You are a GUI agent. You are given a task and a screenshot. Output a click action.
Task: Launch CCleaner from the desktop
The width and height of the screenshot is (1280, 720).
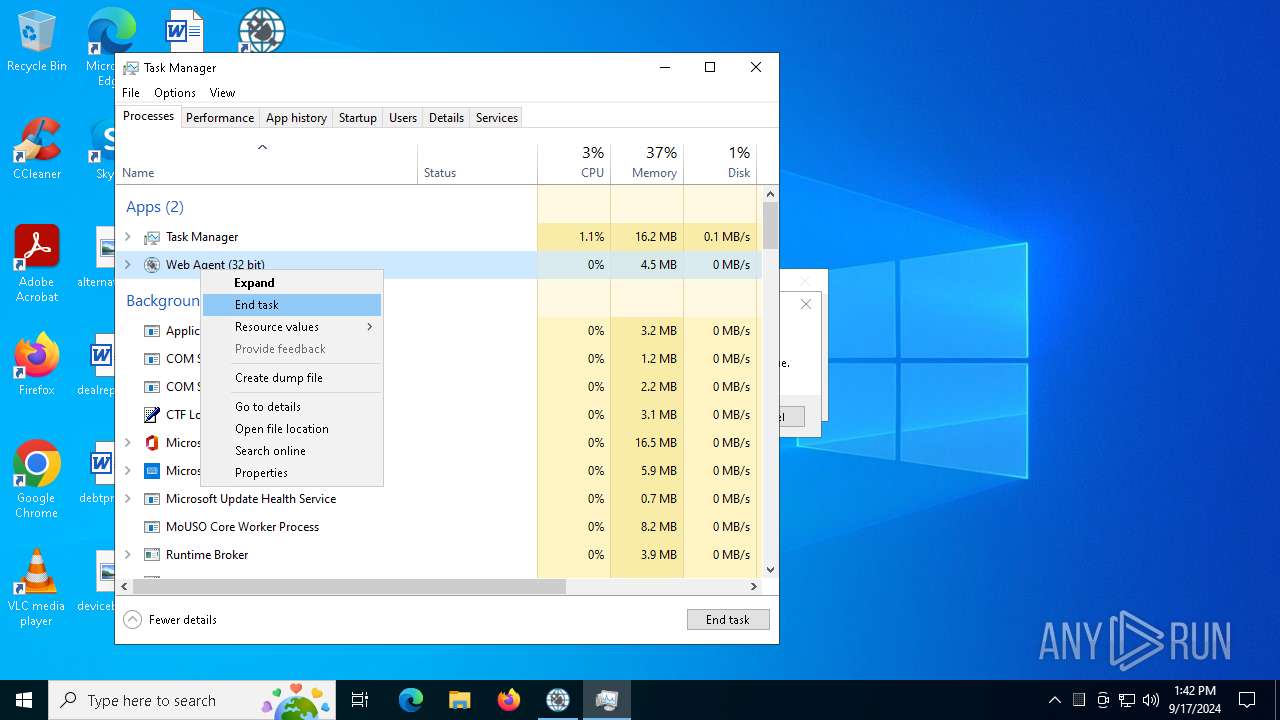37,150
